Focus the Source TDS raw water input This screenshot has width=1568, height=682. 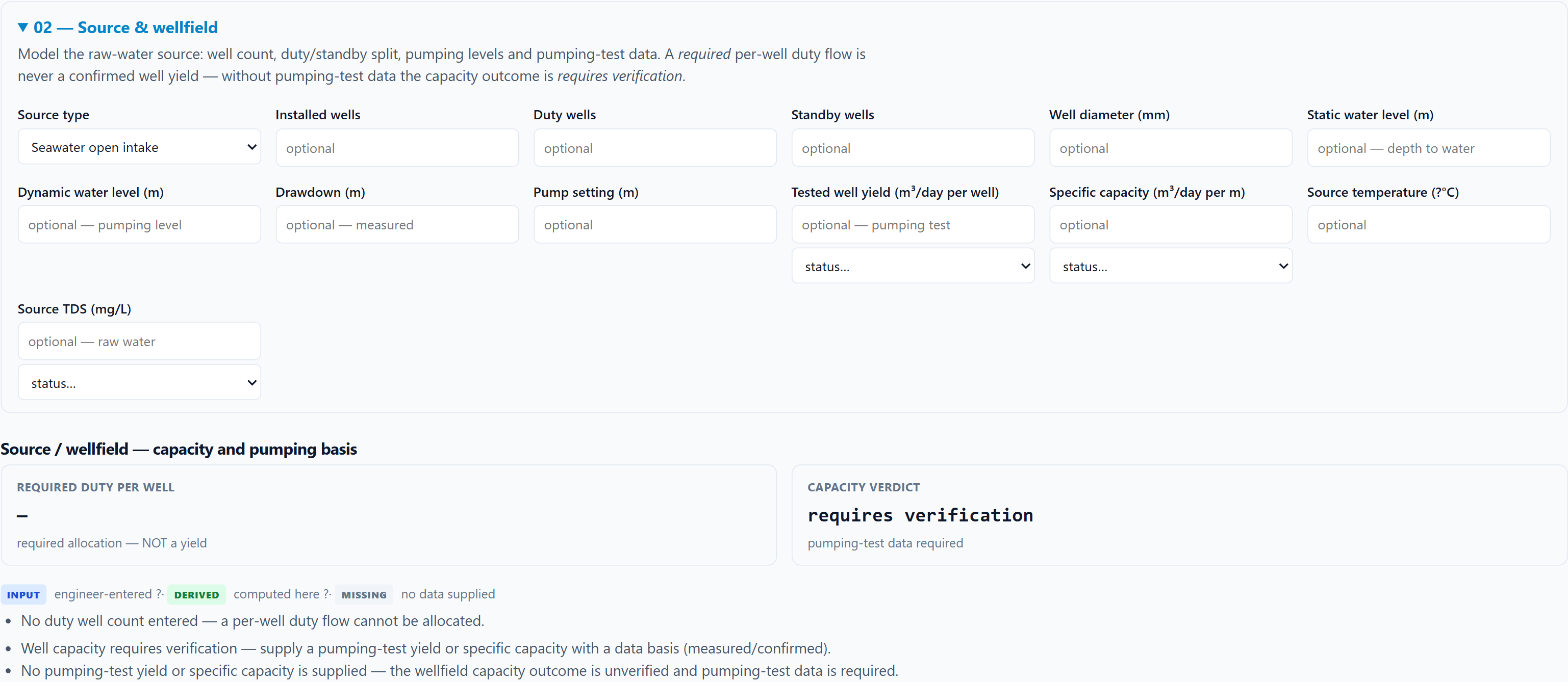(x=139, y=342)
